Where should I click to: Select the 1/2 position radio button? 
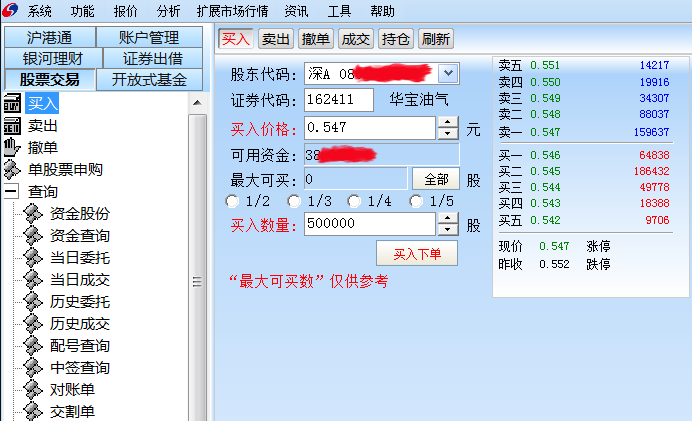point(232,201)
